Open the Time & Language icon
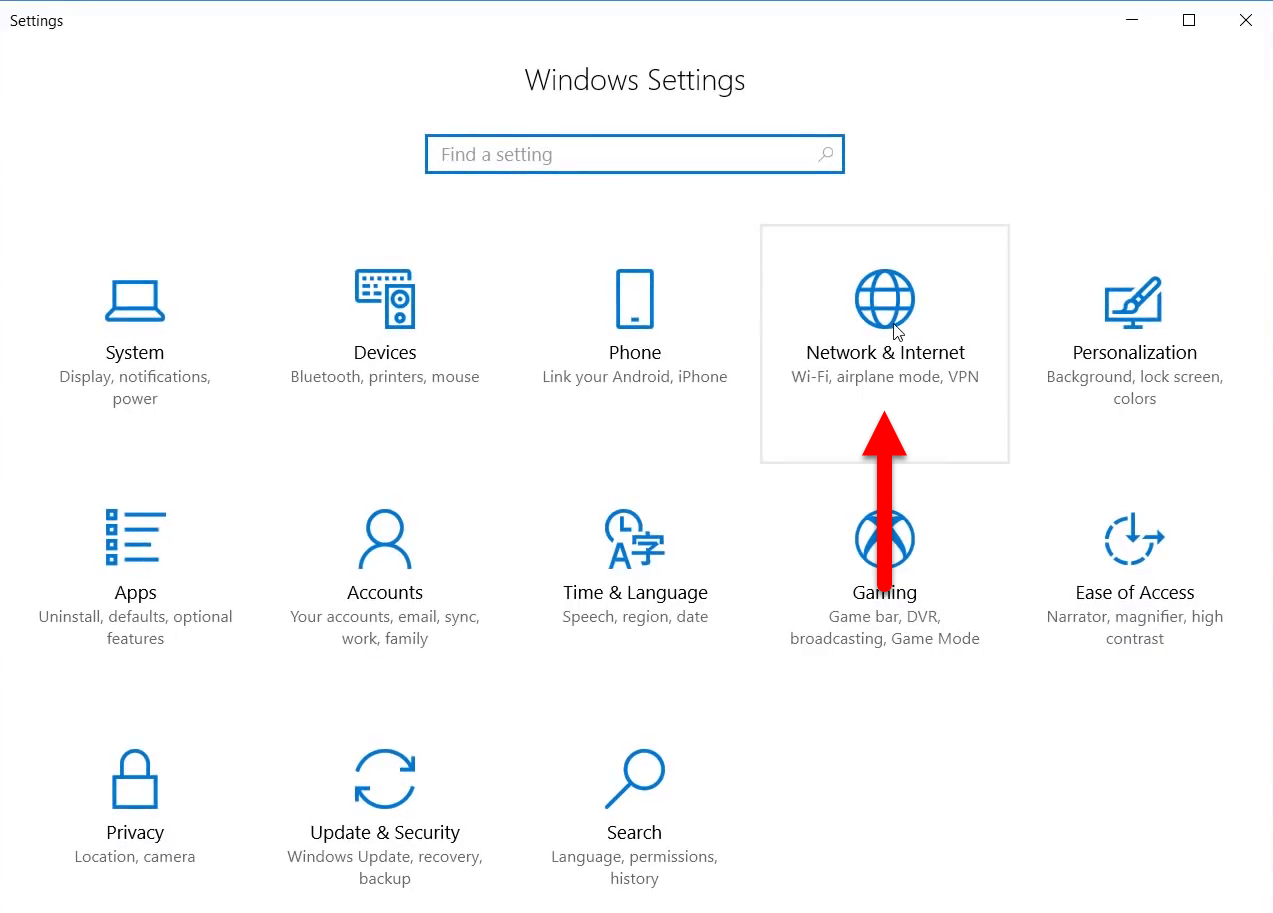 tap(635, 538)
